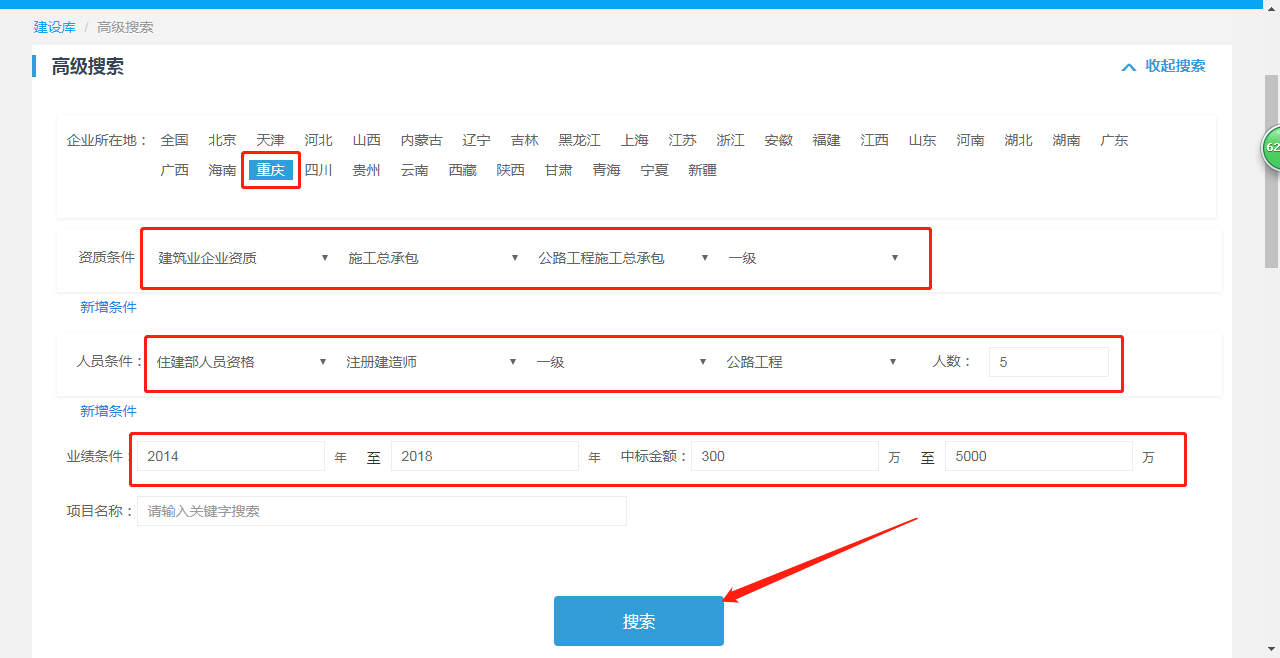The width and height of the screenshot is (1280, 658).
Task: Open 公路工程施工总承包 dropdown
Action: [623, 258]
